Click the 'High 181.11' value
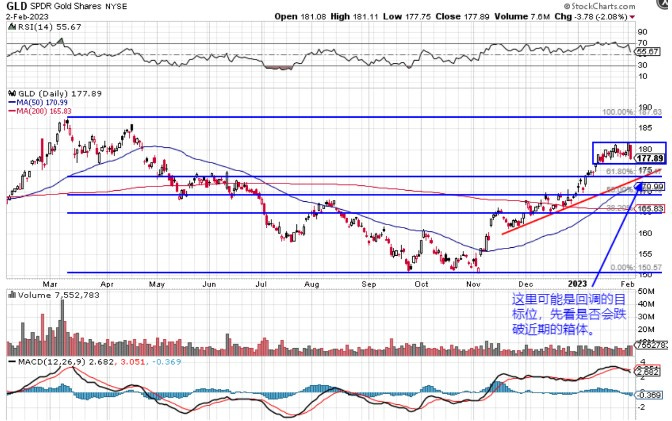This screenshot has height=421, width=672. point(354,17)
